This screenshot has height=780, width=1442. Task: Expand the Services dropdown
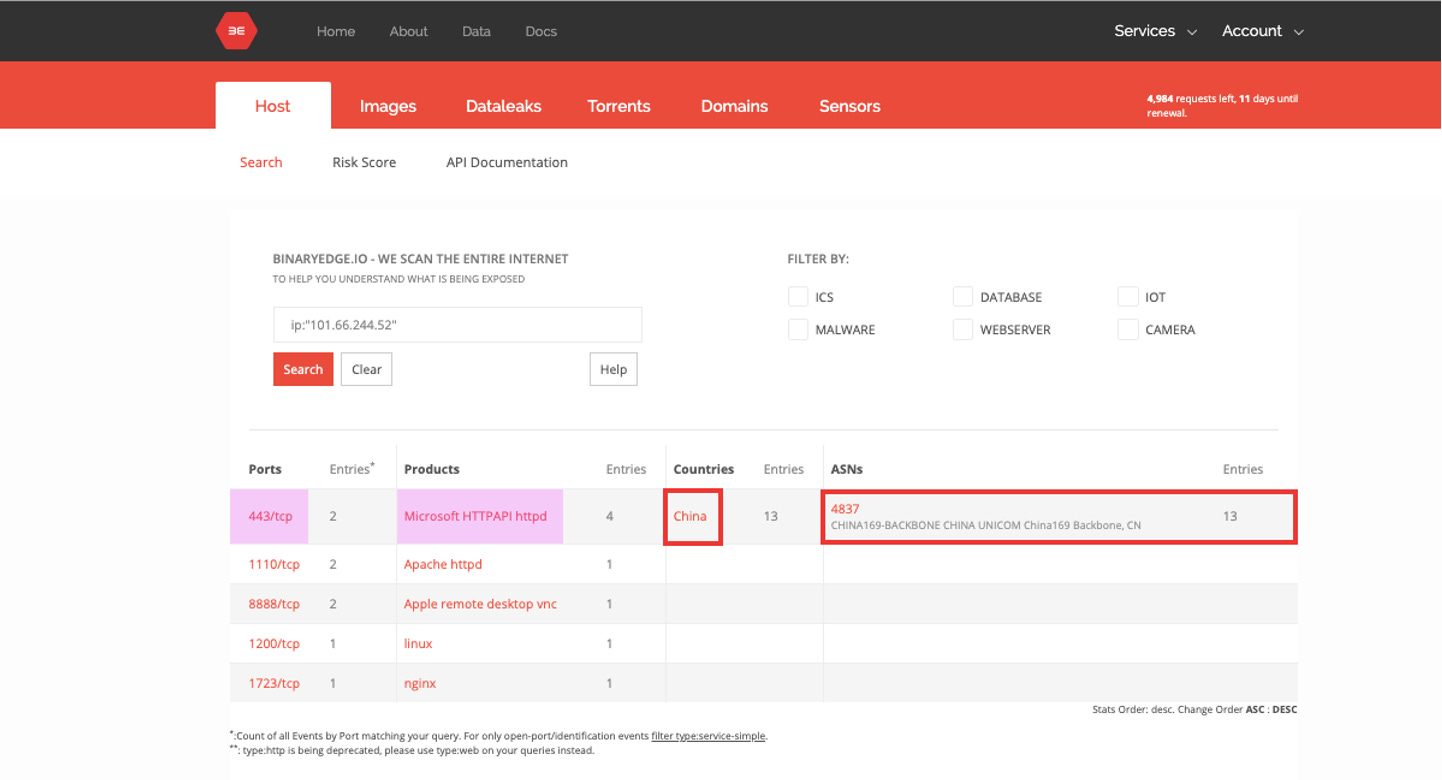[x=1155, y=31]
